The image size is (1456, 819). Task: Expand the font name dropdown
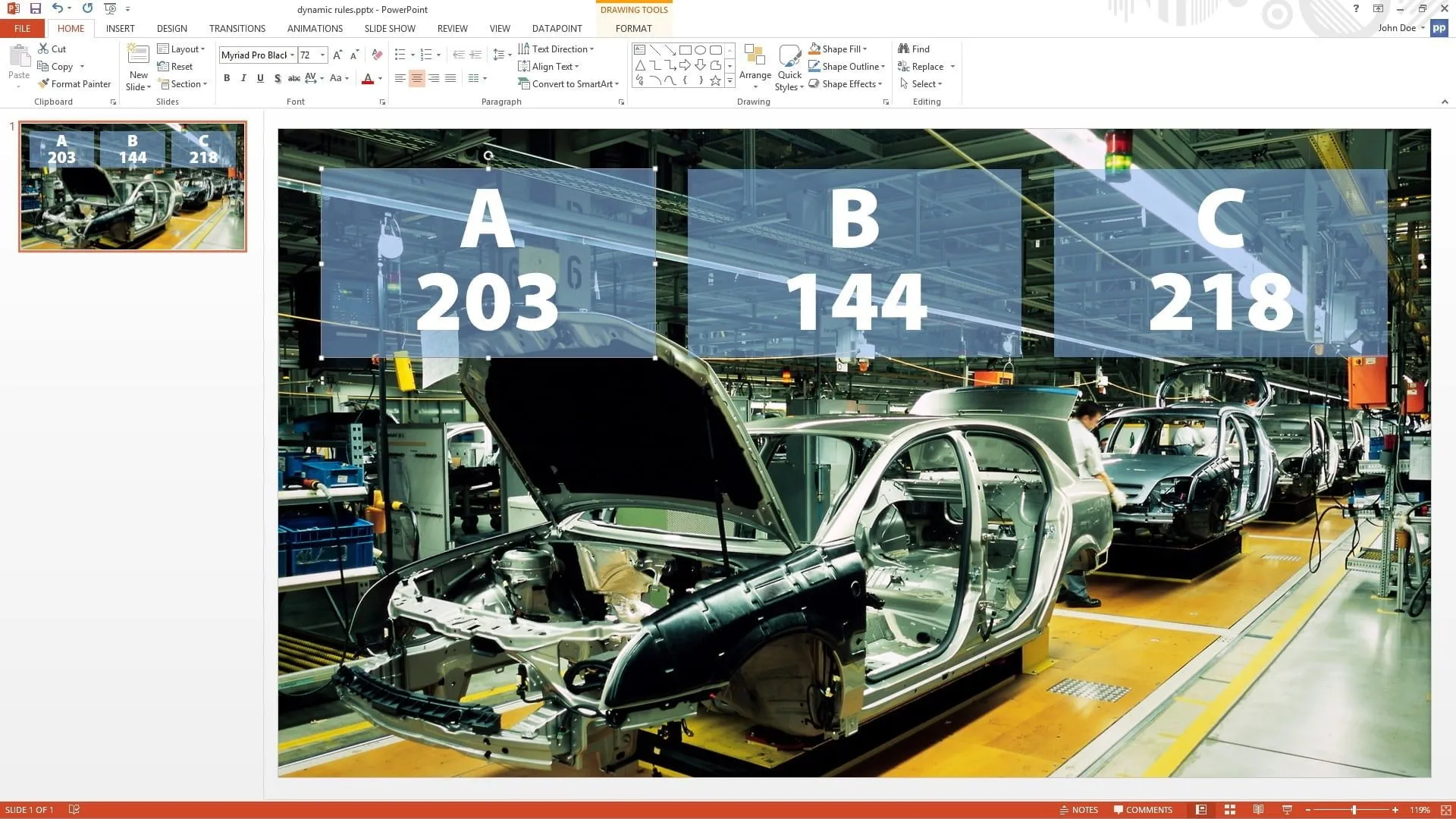coord(292,55)
